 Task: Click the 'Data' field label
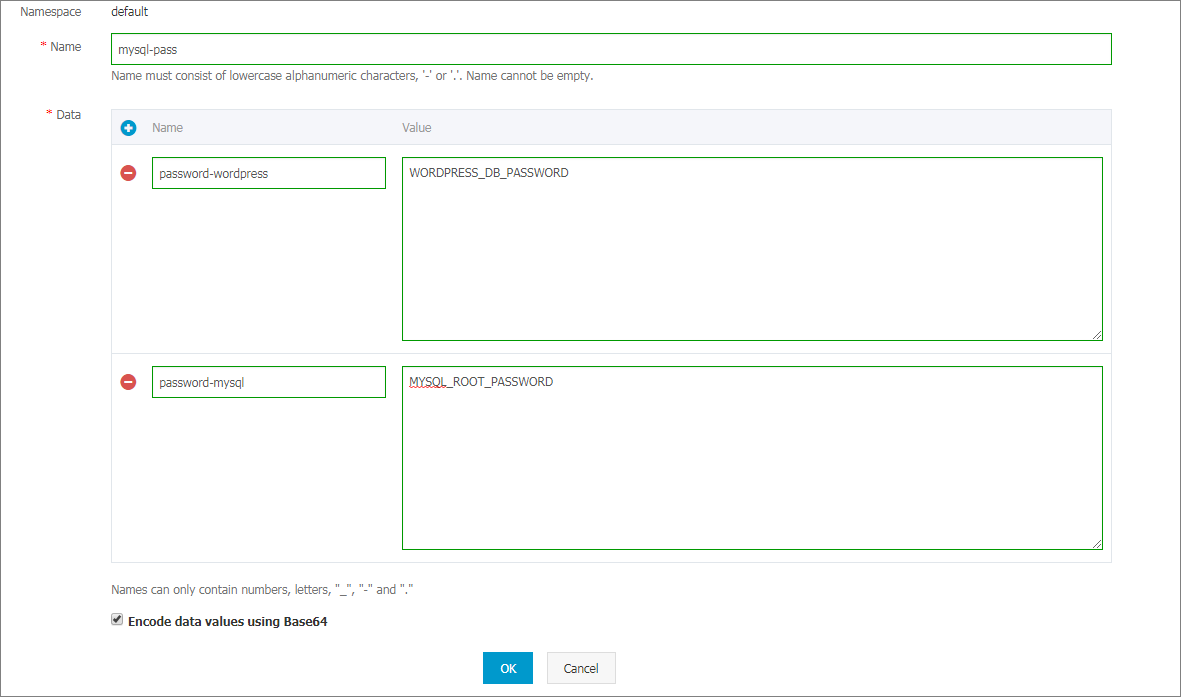[x=68, y=115]
